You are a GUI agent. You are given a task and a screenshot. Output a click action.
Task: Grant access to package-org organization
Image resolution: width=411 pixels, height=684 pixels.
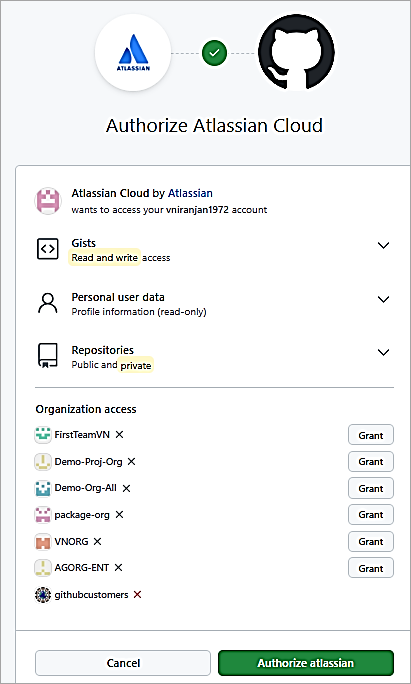(371, 515)
